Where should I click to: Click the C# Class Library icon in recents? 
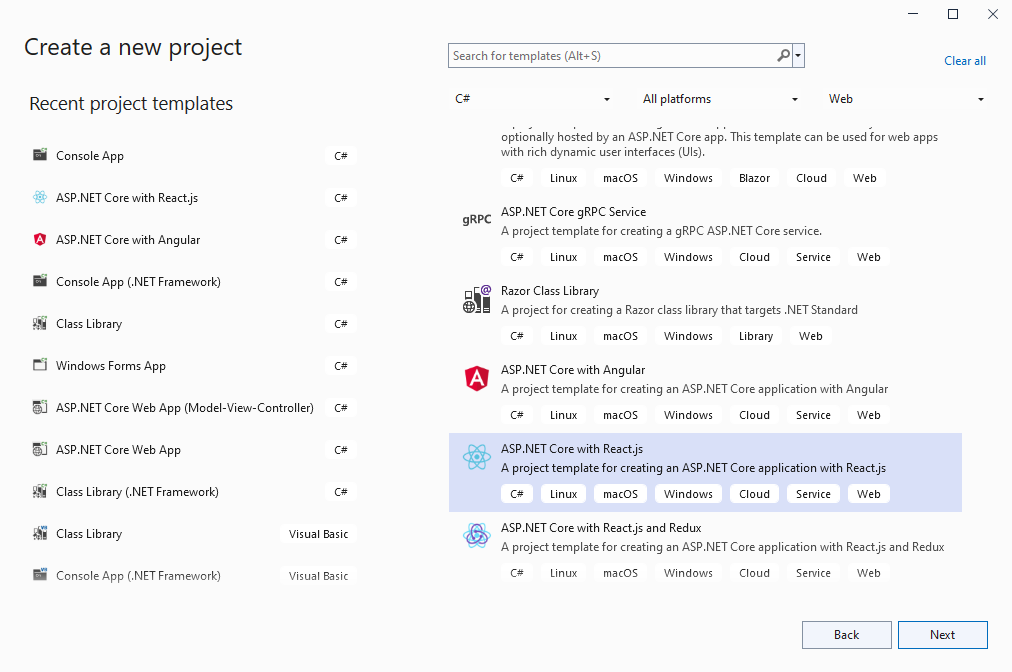(x=40, y=323)
